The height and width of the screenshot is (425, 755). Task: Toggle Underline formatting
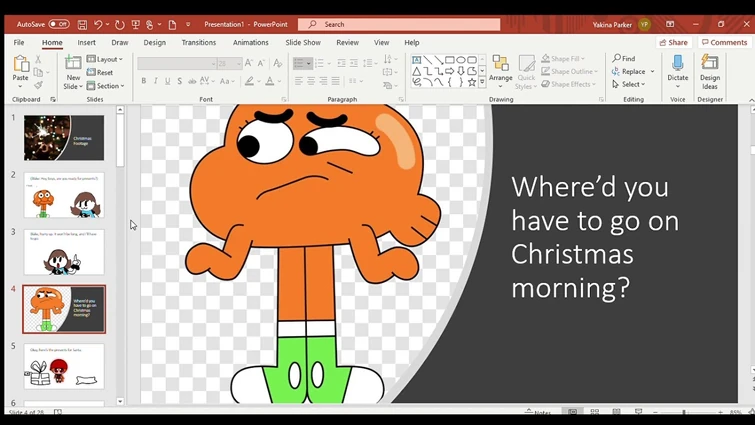(168, 81)
